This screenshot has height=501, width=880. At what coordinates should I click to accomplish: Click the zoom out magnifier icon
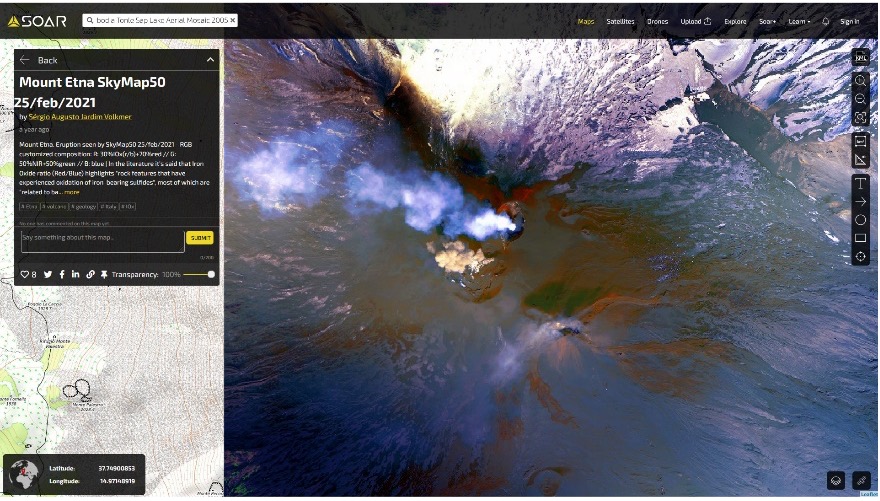click(860, 99)
